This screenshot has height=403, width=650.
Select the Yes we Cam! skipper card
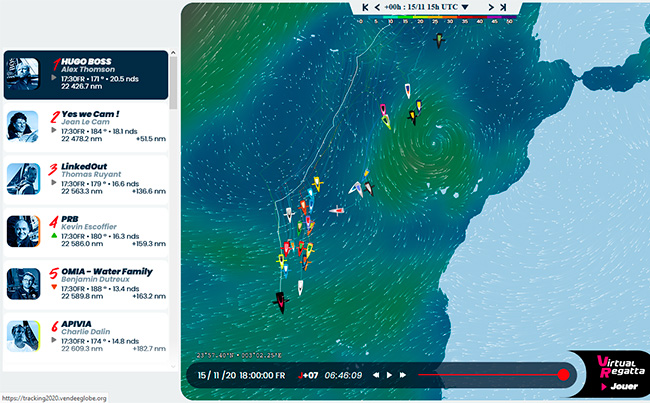[86, 127]
